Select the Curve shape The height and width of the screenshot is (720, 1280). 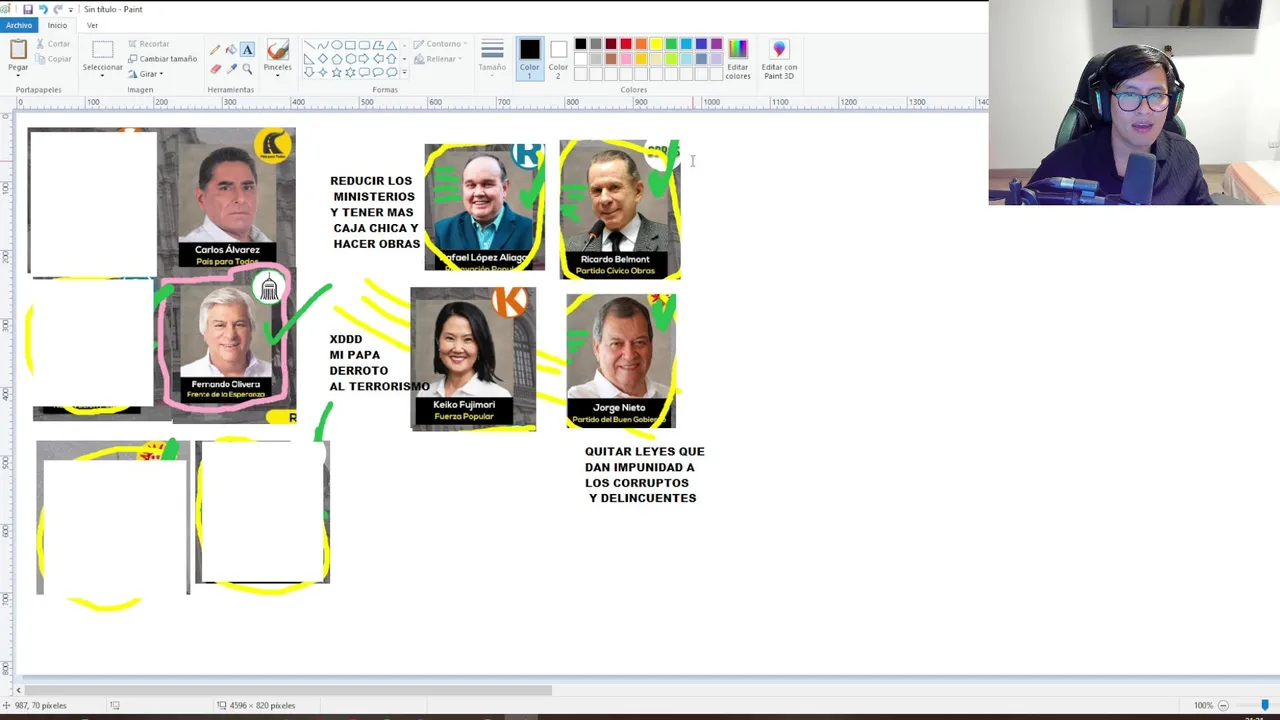tap(323, 45)
